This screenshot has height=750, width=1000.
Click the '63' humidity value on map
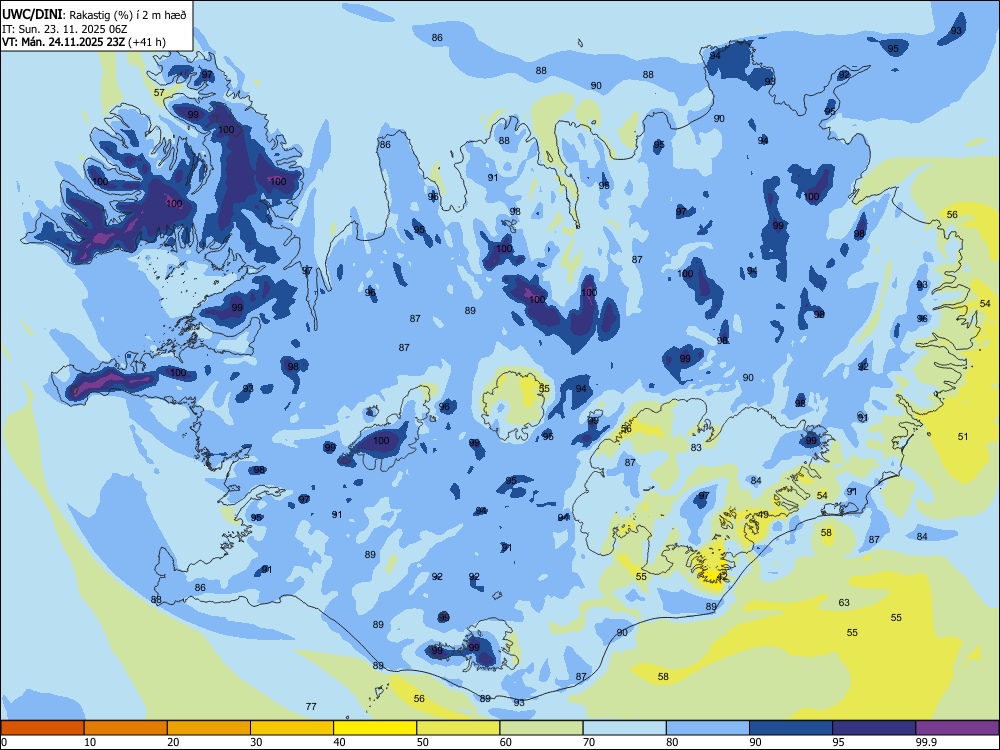844,603
